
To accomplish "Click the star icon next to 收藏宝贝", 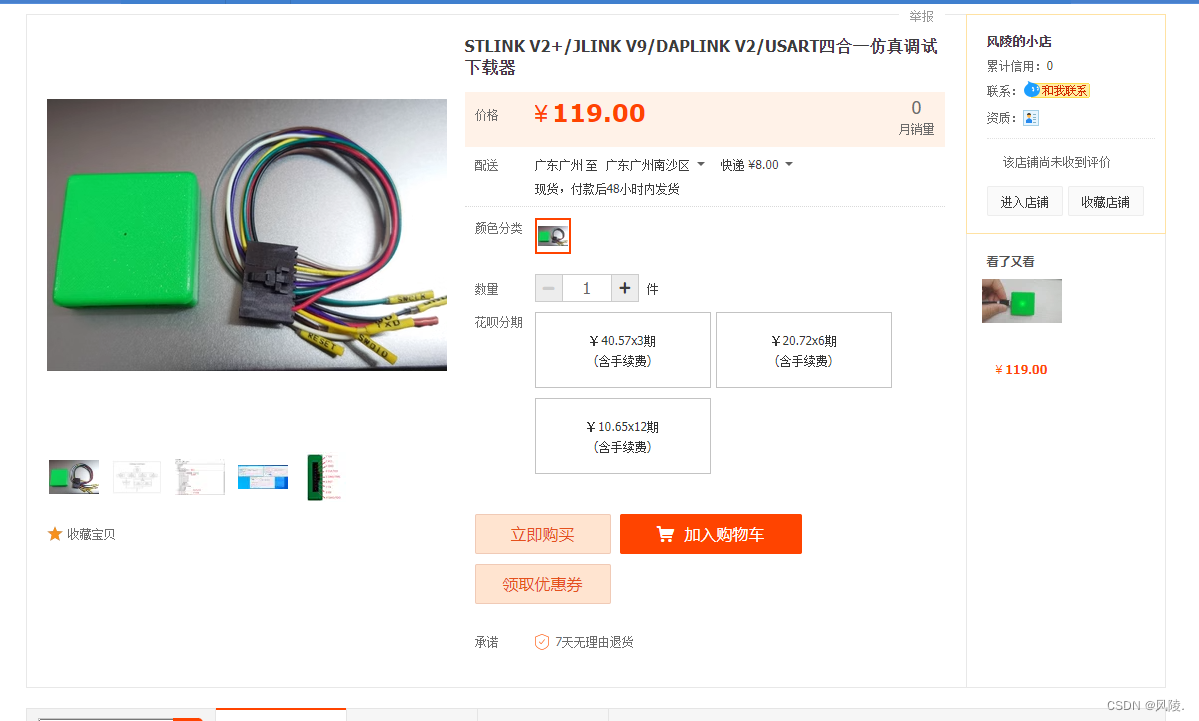I will tap(54, 534).
